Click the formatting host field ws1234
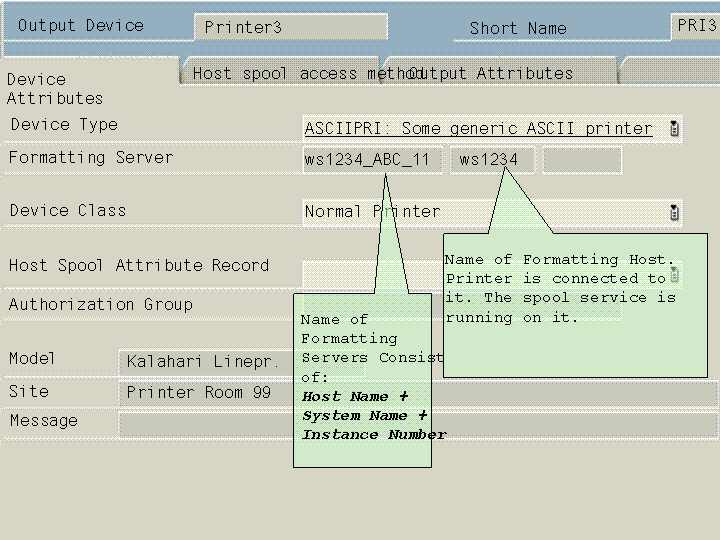 [x=492, y=160]
